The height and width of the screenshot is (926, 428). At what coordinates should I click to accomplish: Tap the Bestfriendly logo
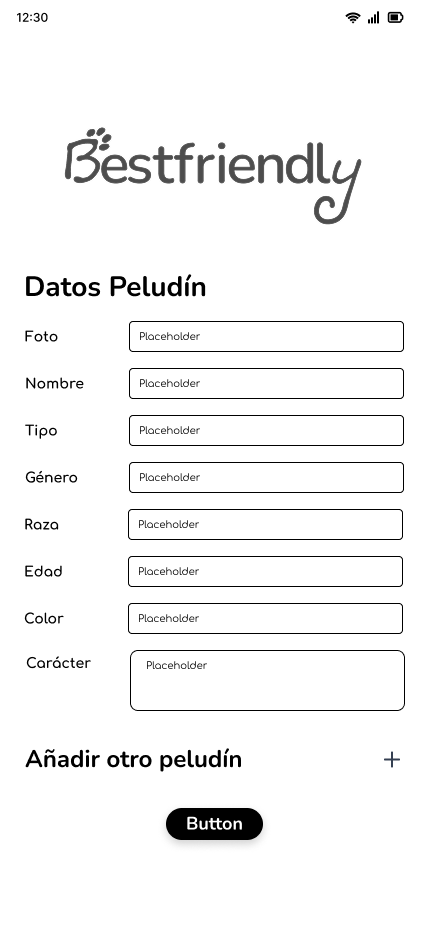[x=213, y=175]
